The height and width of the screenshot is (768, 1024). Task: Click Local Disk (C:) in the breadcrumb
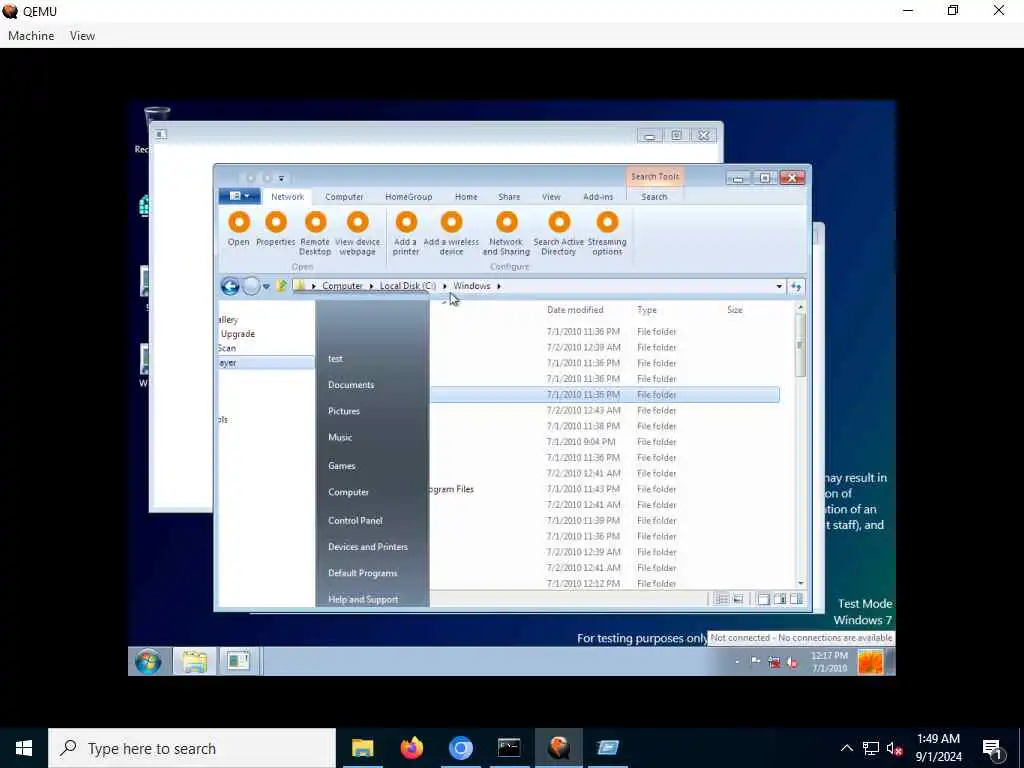[408, 286]
